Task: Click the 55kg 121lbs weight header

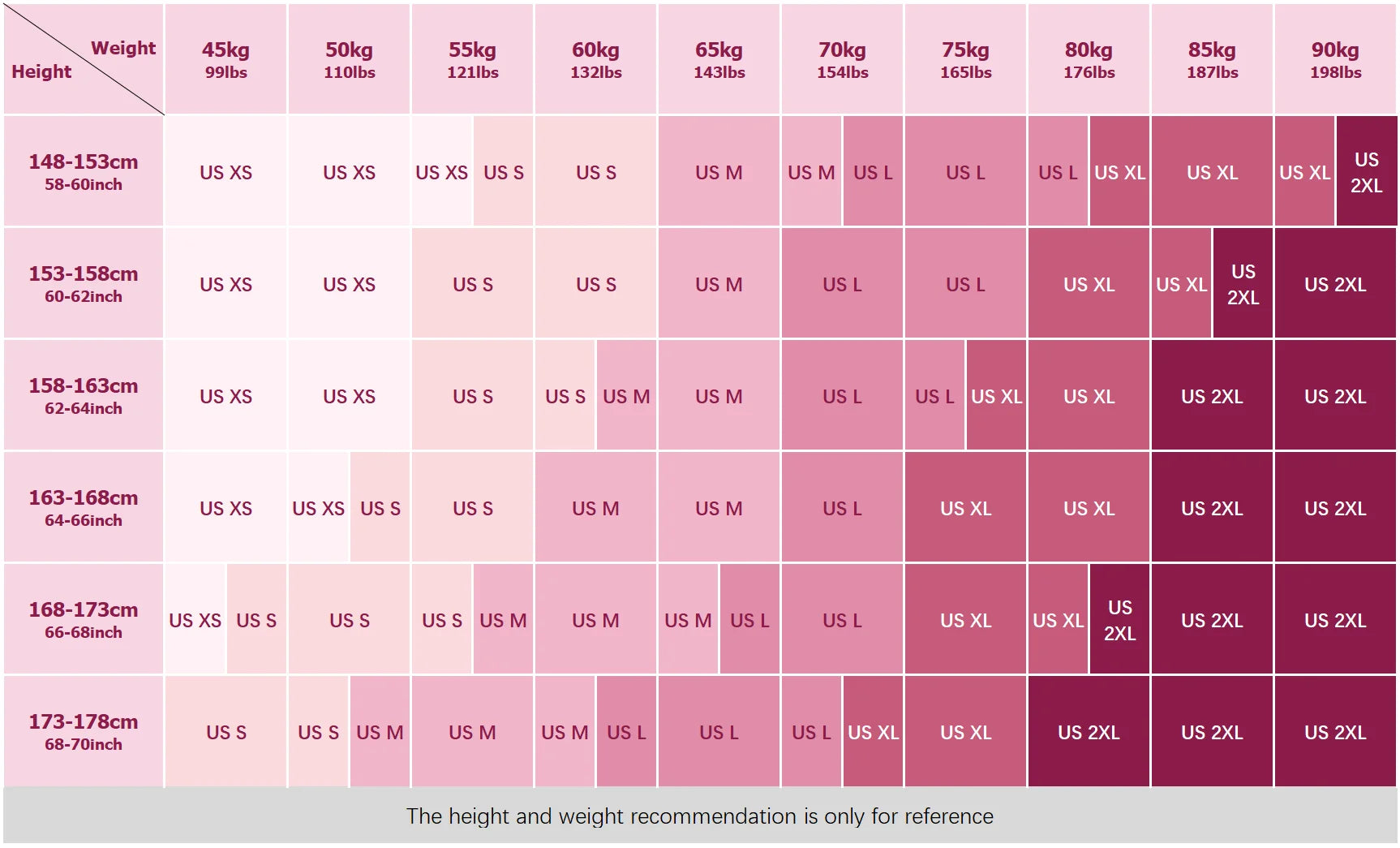Action: pyautogui.click(x=472, y=59)
